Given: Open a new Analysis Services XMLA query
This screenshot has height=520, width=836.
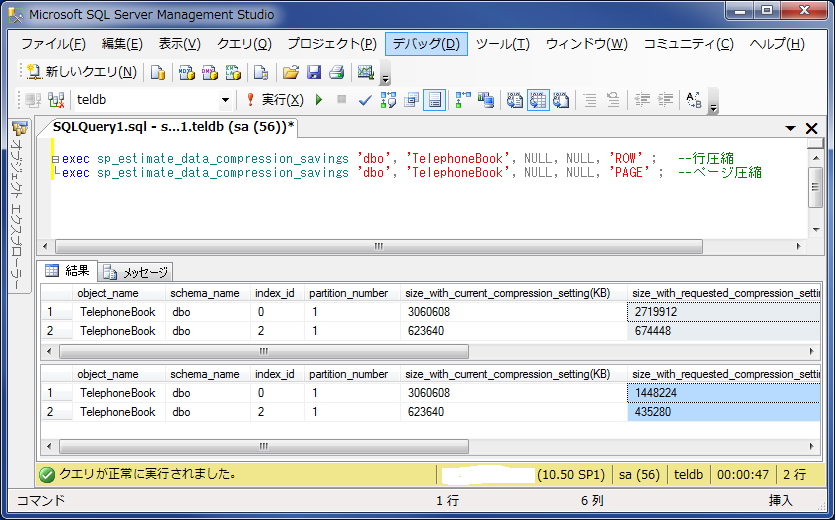Looking at the screenshot, I should point(233,72).
